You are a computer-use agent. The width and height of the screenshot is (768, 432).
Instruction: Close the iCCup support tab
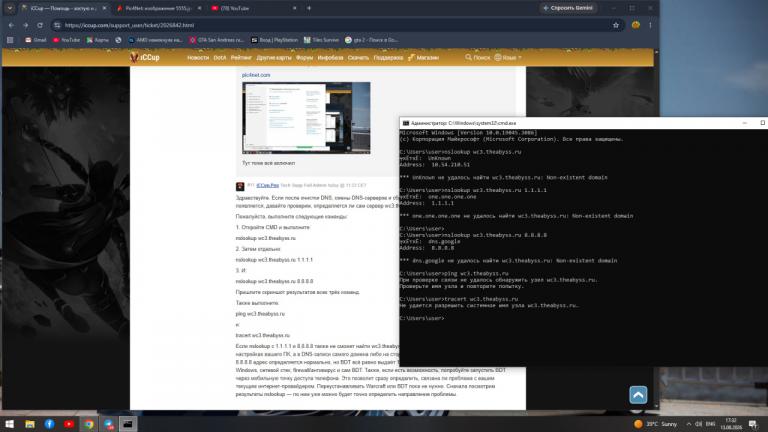(104, 8)
